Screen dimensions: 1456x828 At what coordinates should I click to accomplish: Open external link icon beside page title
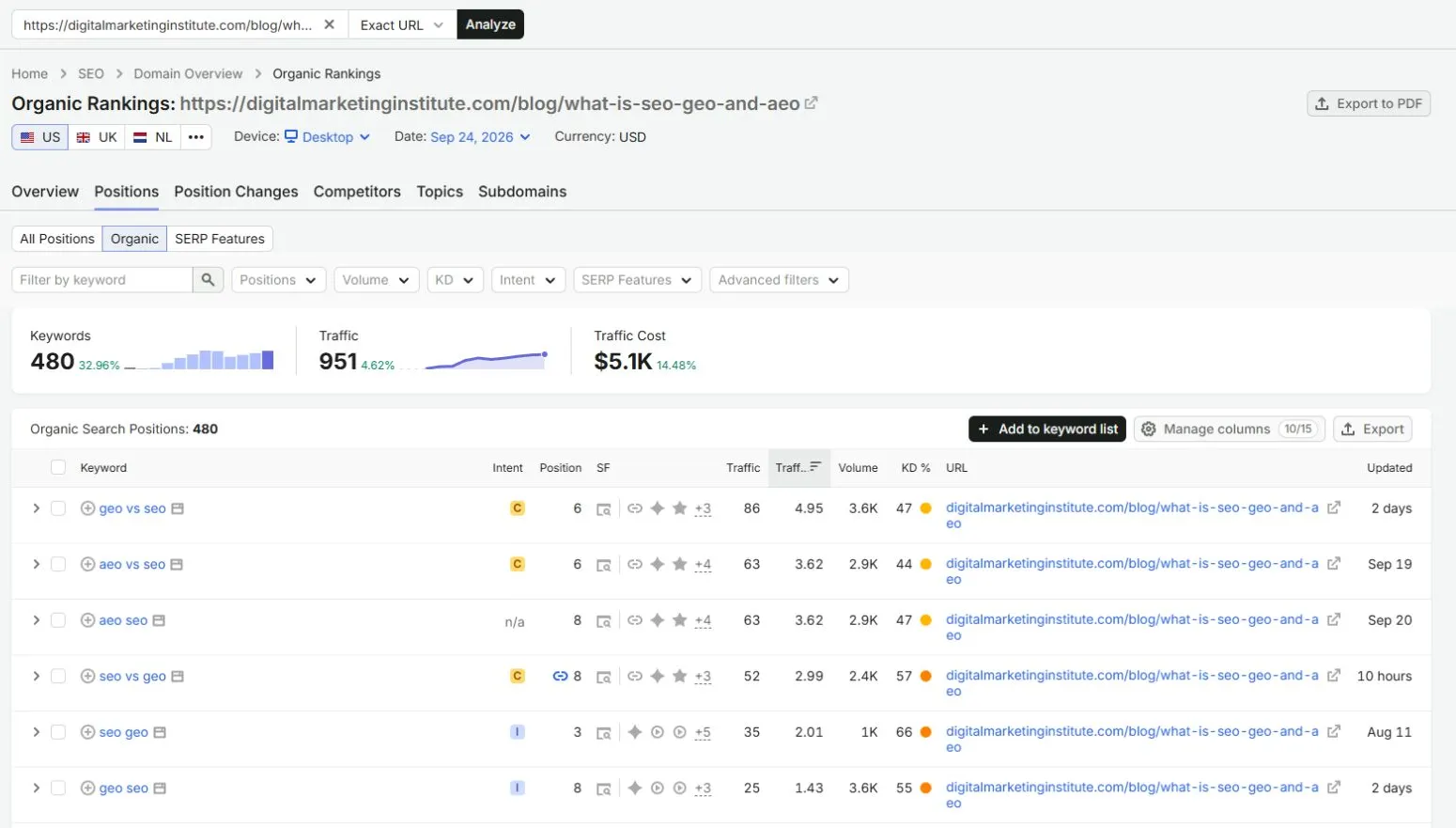tap(811, 103)
